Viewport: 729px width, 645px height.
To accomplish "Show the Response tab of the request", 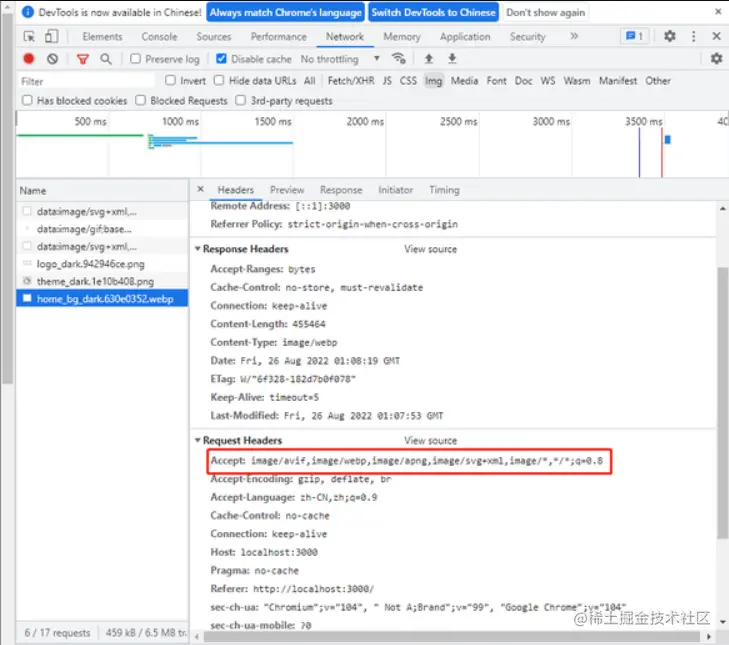I will [341, 190].
